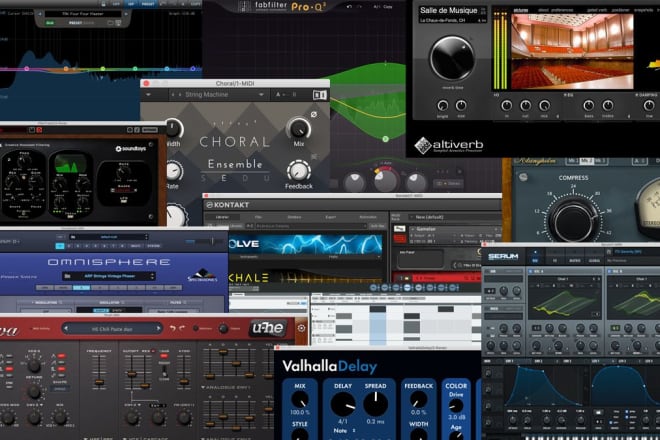Select Omnisphere part 1 button
The image size is (660, 440).
[x=60, y=245]
